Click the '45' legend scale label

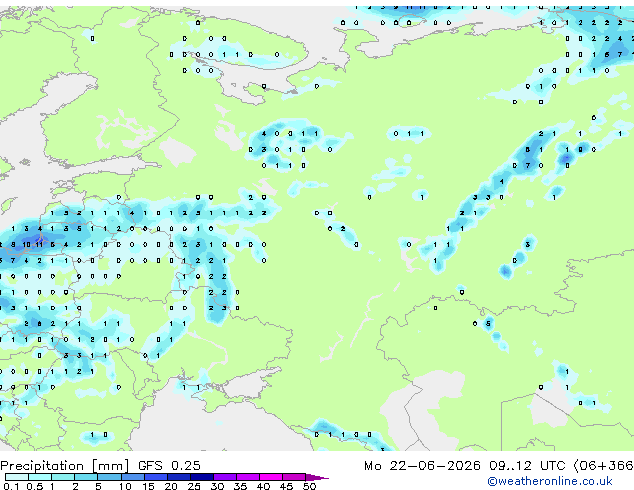[x=286, y=486]
